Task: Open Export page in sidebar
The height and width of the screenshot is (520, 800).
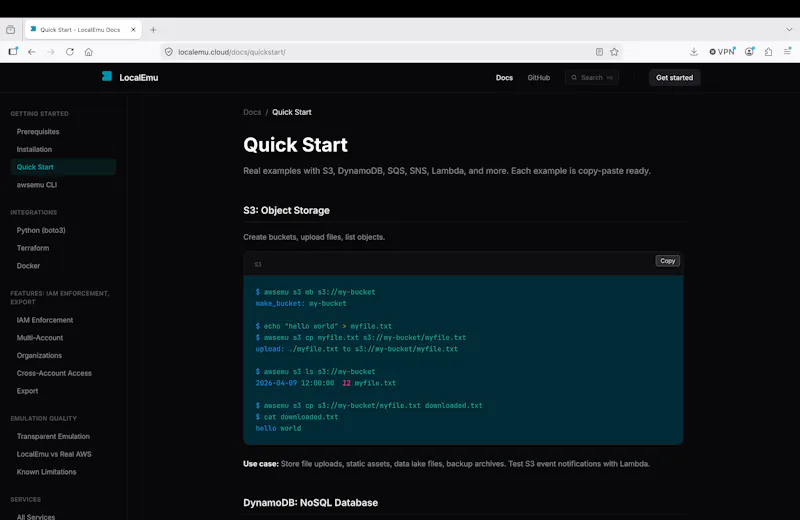Action: (x=28, y=391)
